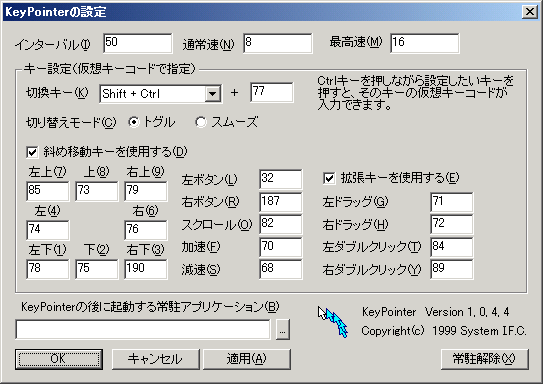Click the 加速(F) label

201,247
